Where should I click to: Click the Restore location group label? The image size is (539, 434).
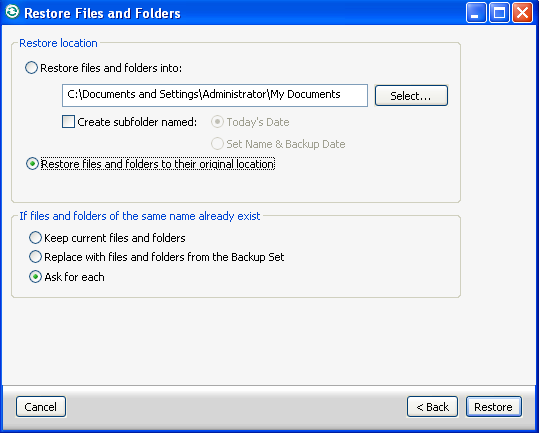pyautogui.click(x=58, y=43)
